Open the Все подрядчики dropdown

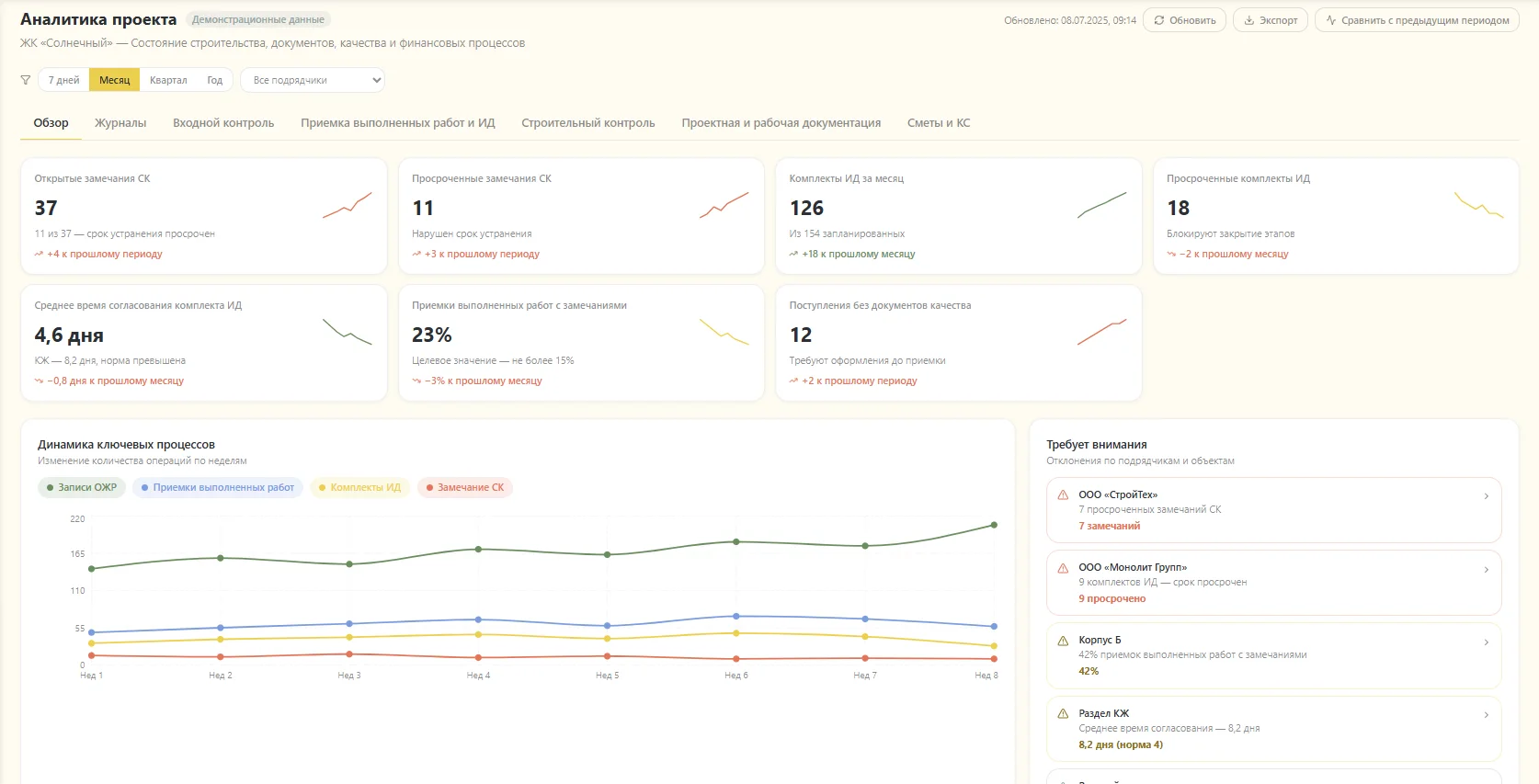[x=313, y=80]
